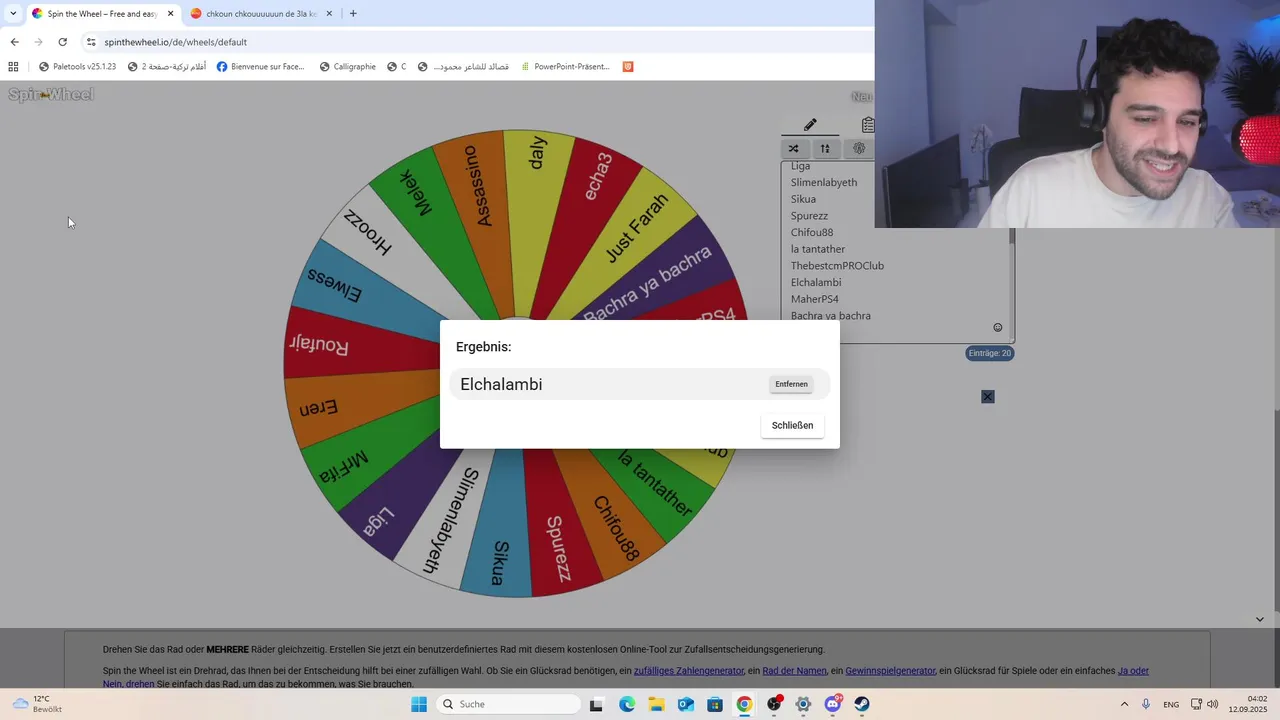Click the SpinTheWheel logo

click(x=51, y=95)
